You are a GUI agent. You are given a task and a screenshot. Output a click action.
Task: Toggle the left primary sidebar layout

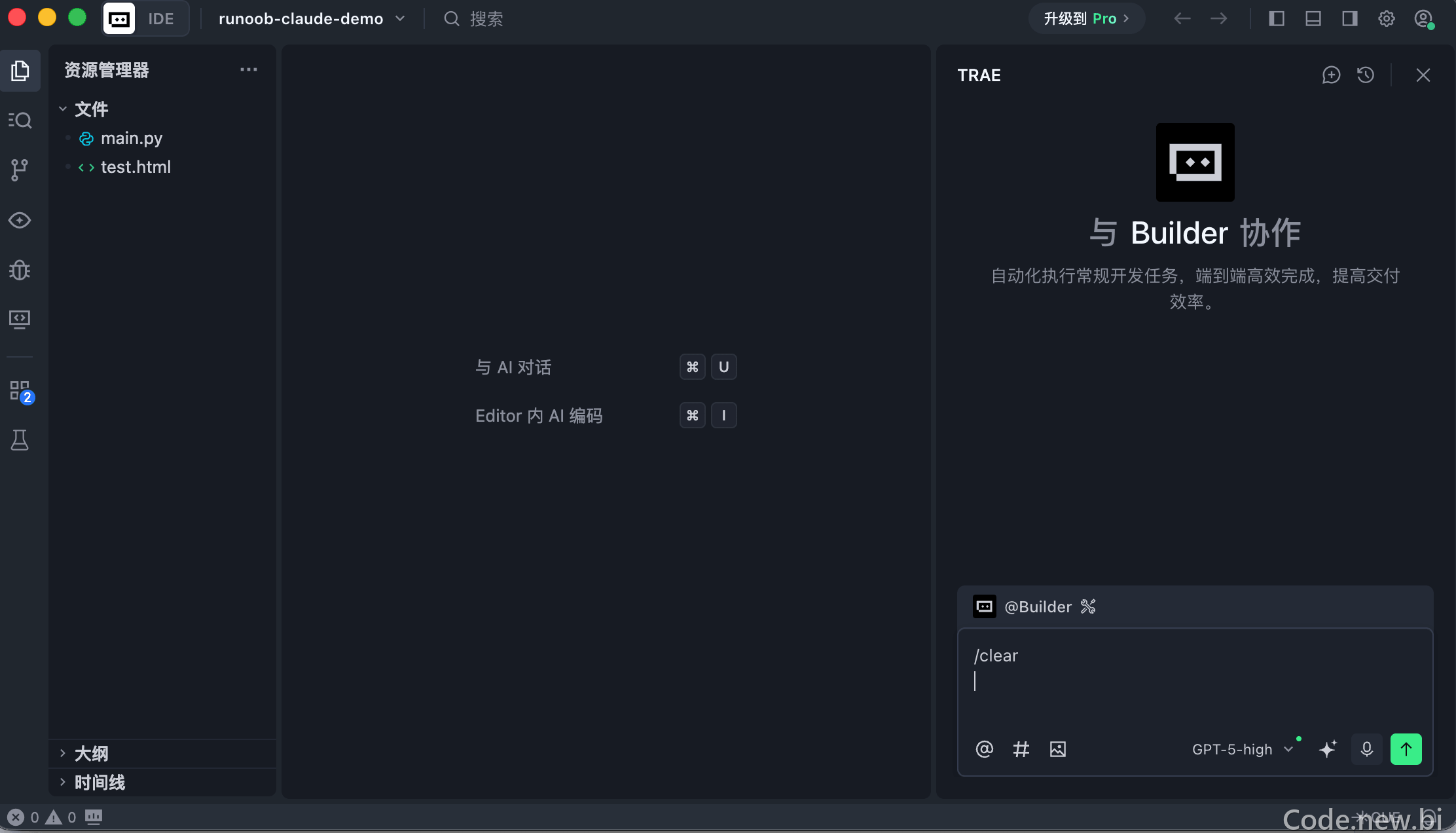[x=1277, y=18]
